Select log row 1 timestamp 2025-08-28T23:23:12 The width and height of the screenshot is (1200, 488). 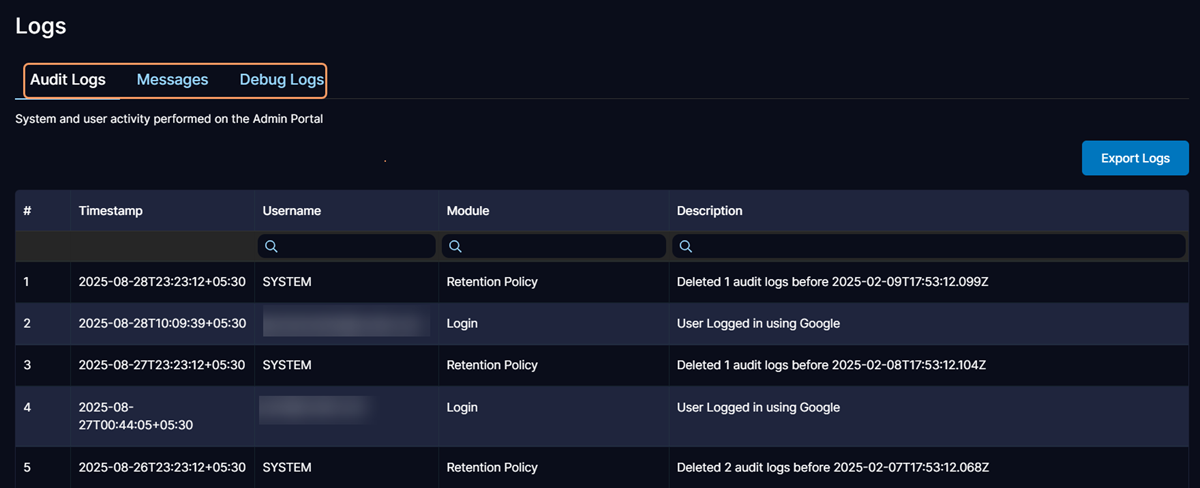[161, 282]
